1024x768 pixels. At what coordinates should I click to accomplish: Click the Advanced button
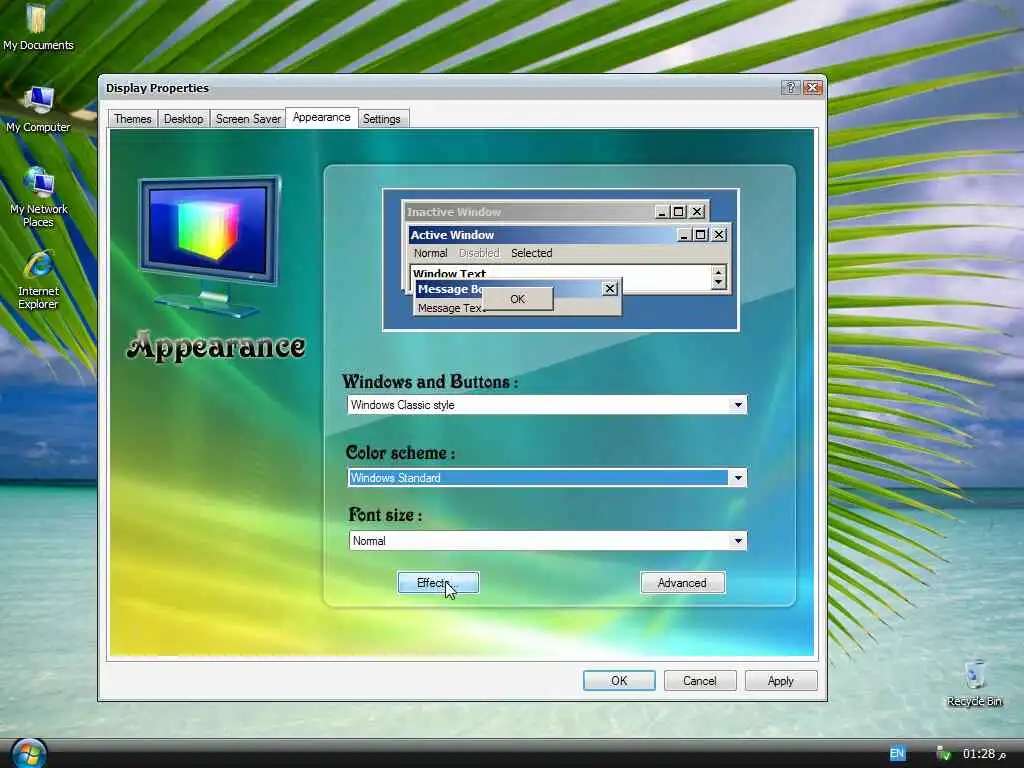tap(682, 583)
